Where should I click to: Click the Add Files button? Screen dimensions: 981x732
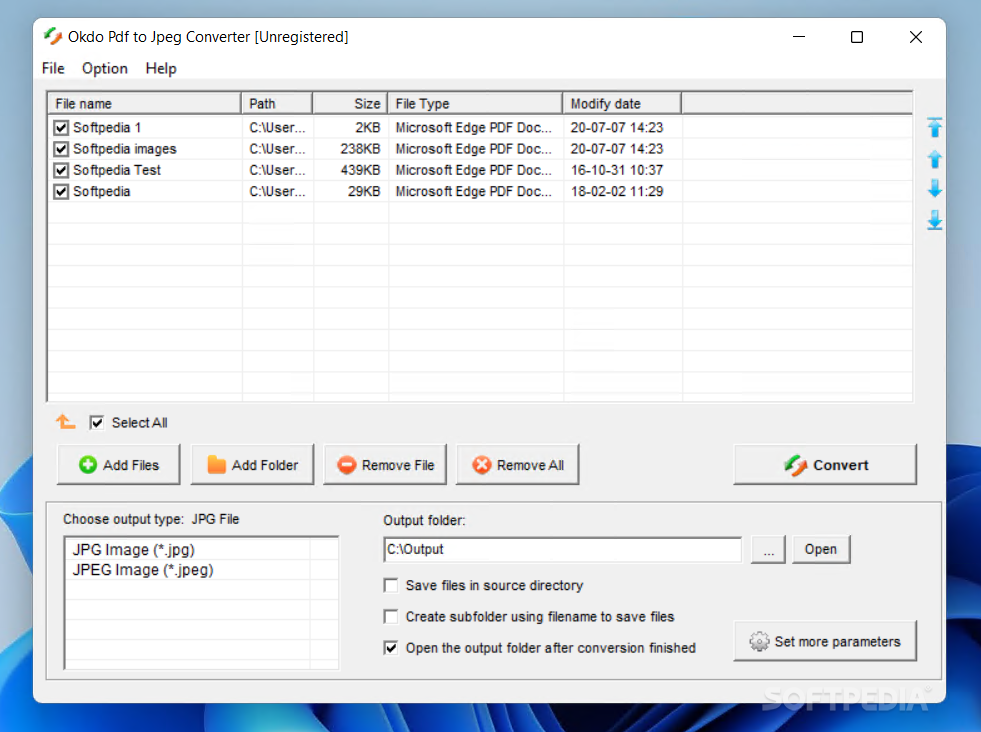pyautogui.click(x=118, y=465)
